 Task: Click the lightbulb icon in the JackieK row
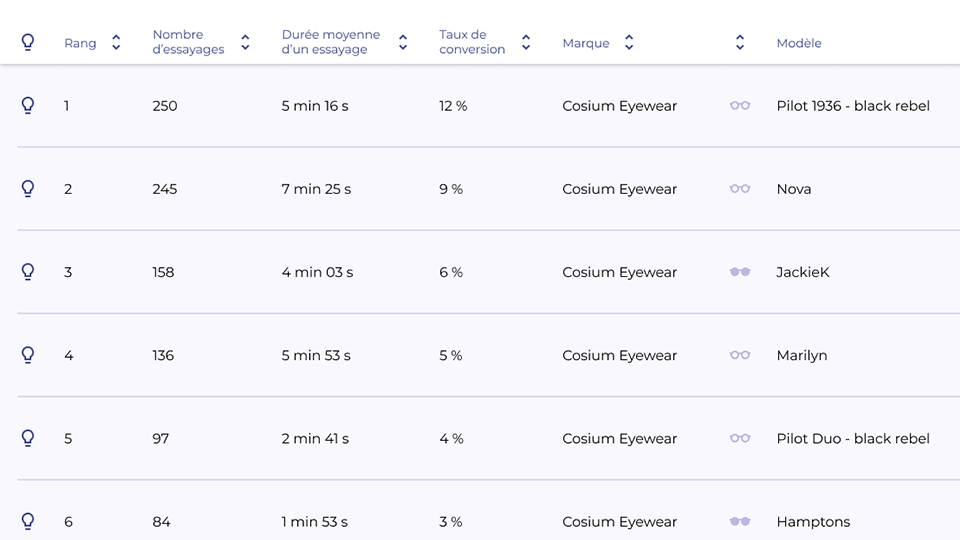28,272
